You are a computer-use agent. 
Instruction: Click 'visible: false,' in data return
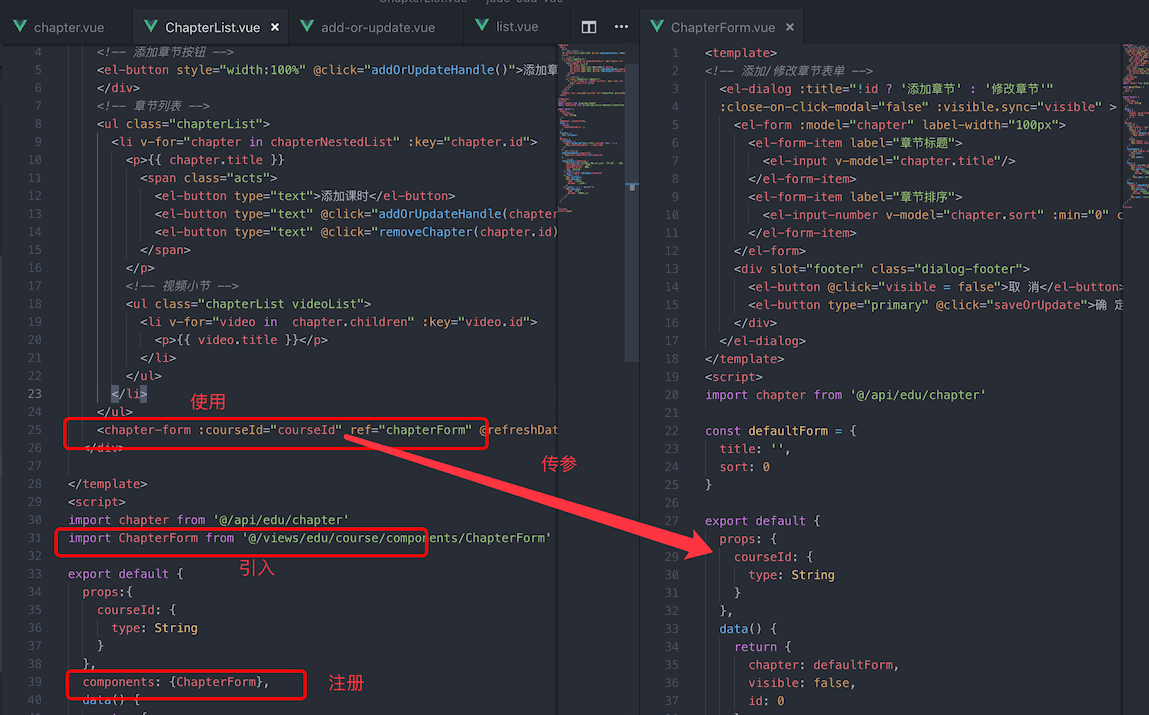coord(802,683)
